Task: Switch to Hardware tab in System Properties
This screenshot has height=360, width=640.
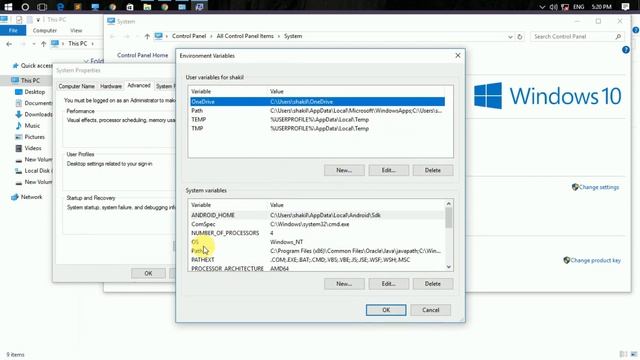Action: pyautogui.click(x=111, y=86)
